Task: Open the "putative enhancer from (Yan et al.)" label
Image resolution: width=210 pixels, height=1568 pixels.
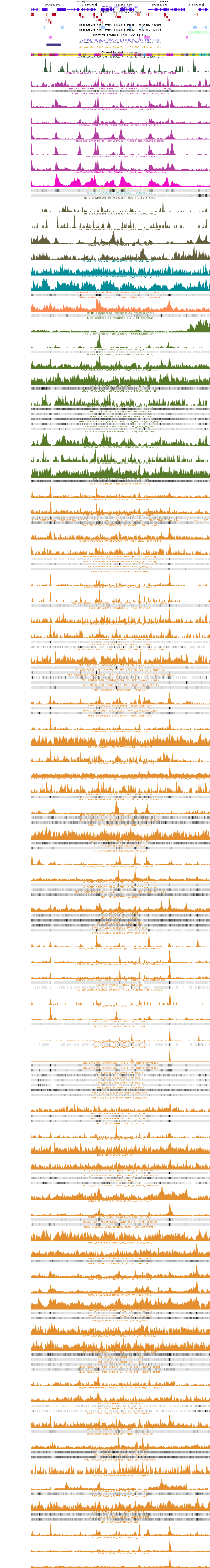Action: (x=120, y=35)
